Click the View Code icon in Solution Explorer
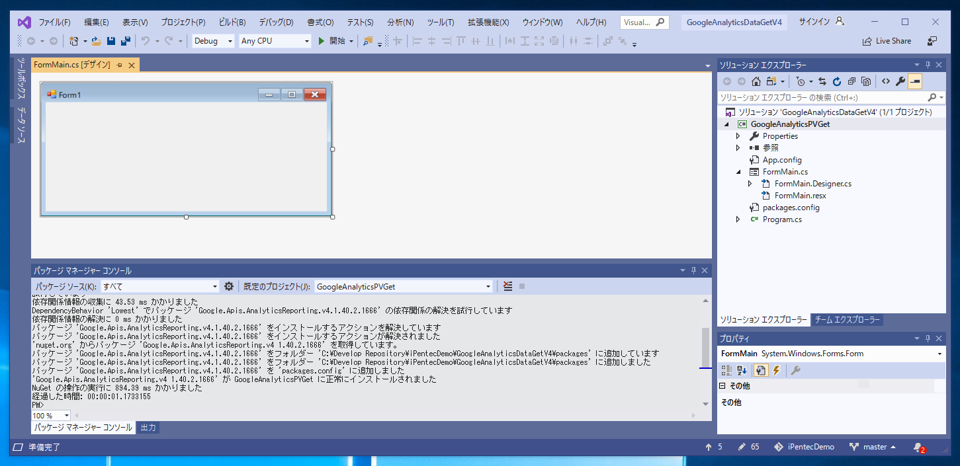Screen dimensions: 960x466 [x=885, y=81]
